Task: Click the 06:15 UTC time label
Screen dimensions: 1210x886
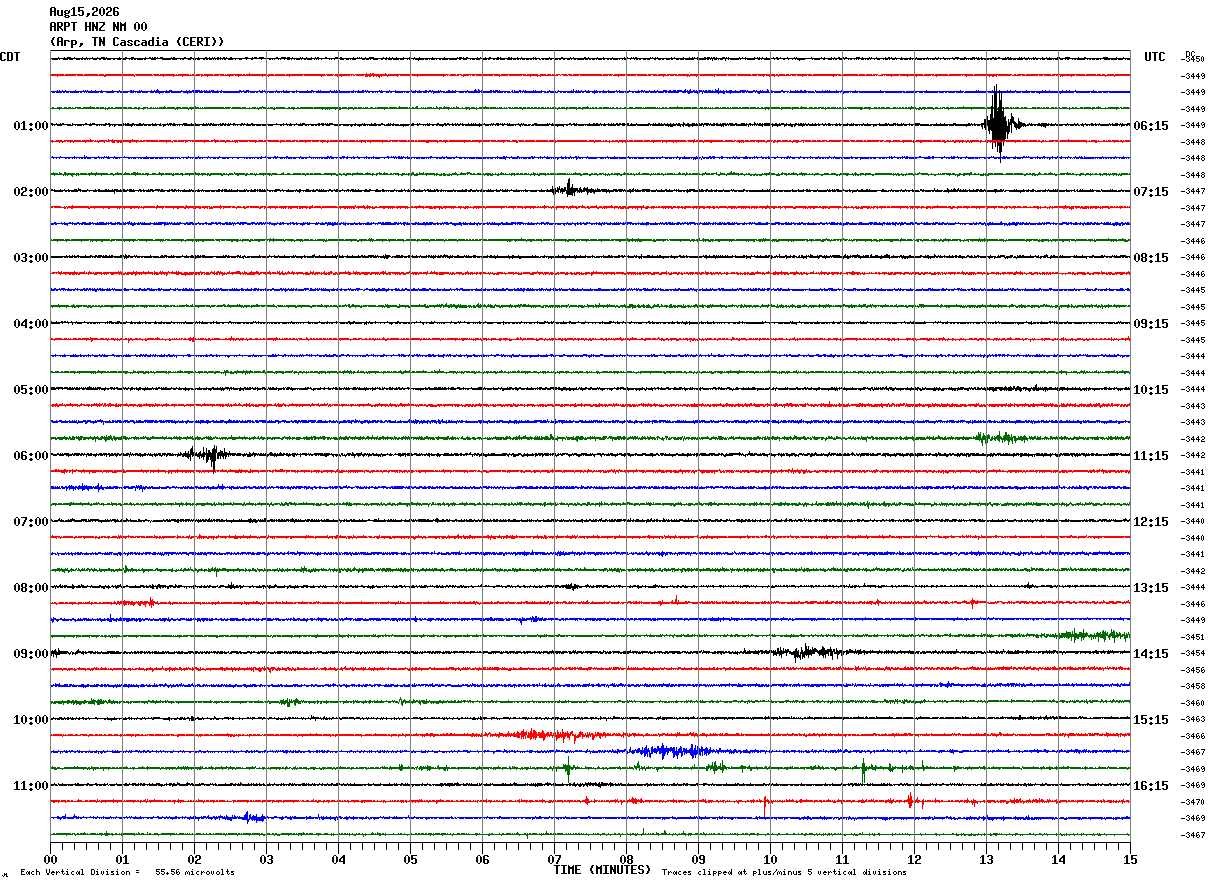Action: (1151, 126)
